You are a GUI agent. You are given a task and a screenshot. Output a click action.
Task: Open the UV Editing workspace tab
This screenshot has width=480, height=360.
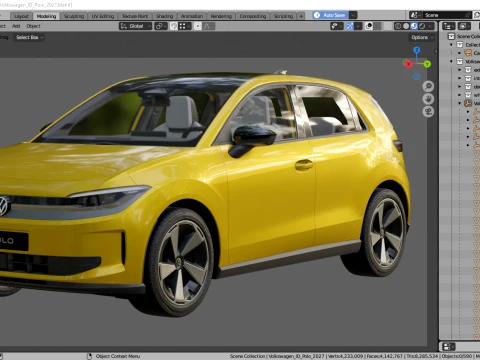103,16
